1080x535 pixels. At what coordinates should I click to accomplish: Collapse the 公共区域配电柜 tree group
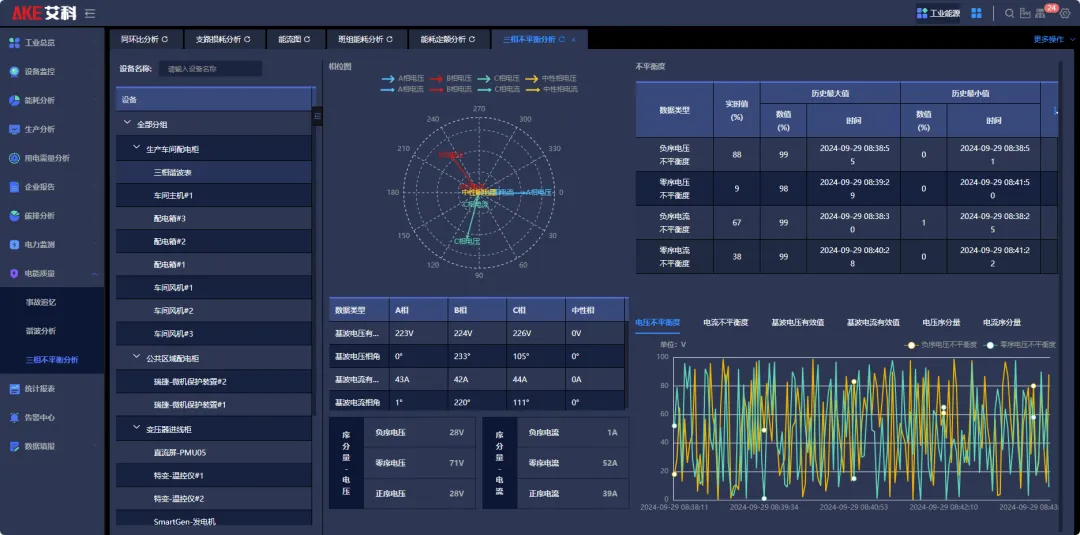[x=137, y=357]
